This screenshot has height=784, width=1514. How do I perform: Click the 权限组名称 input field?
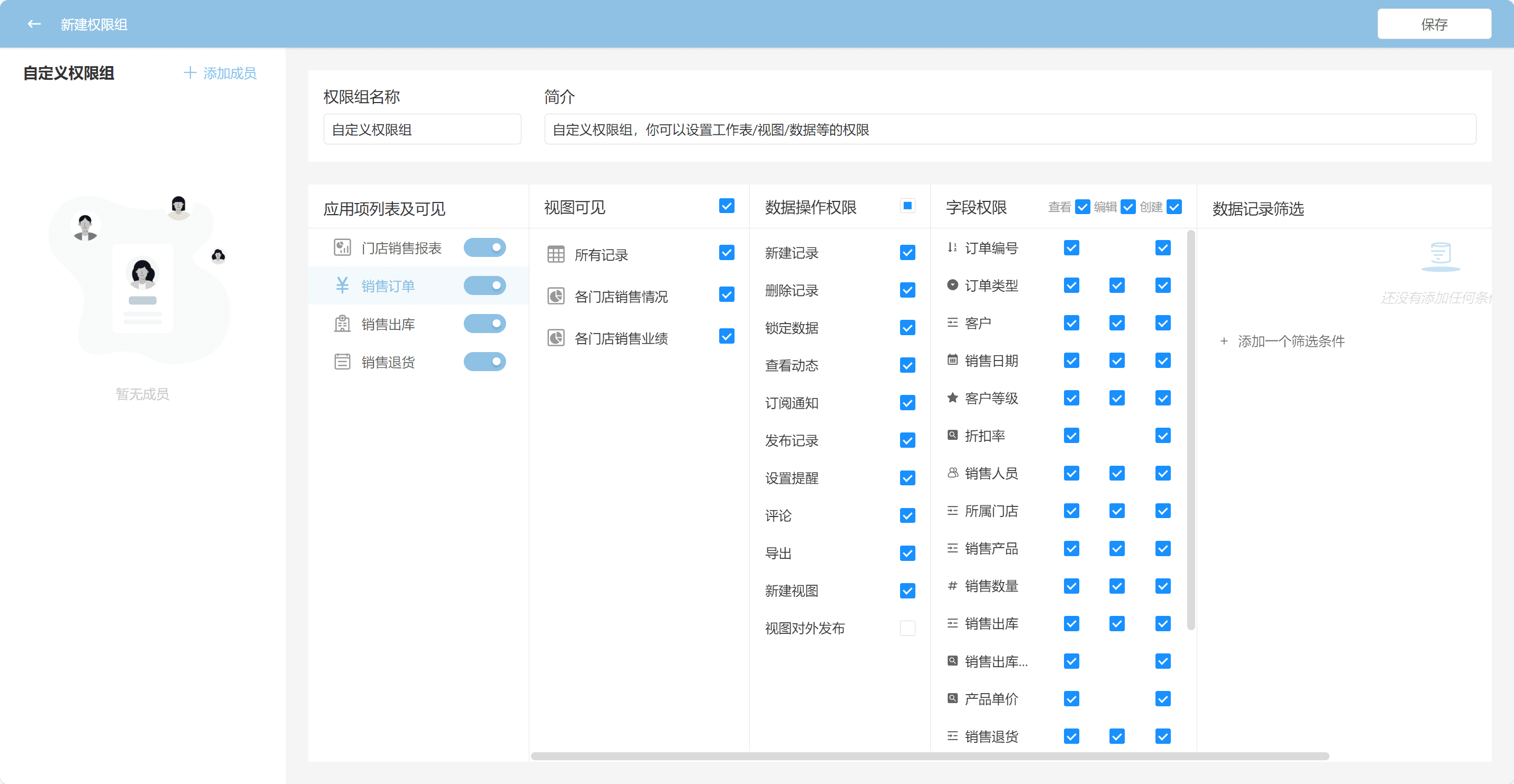(x=422, y=130)
